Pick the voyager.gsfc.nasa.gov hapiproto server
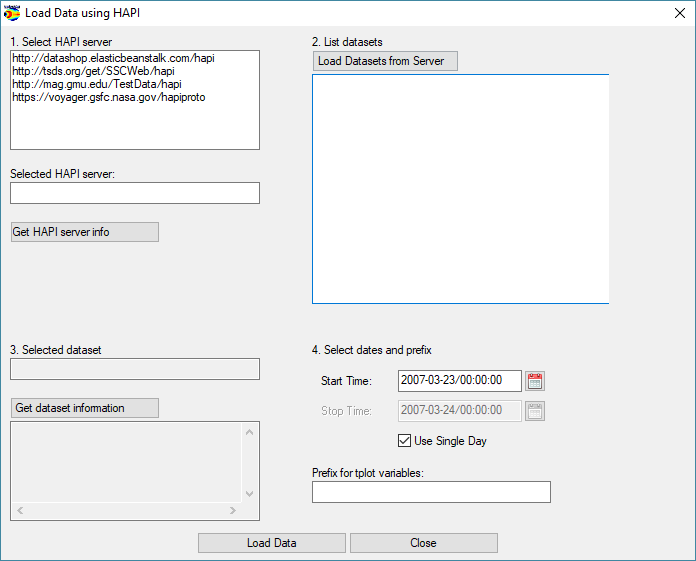This screenshot has height=561, width=696. tap(108, 97)
